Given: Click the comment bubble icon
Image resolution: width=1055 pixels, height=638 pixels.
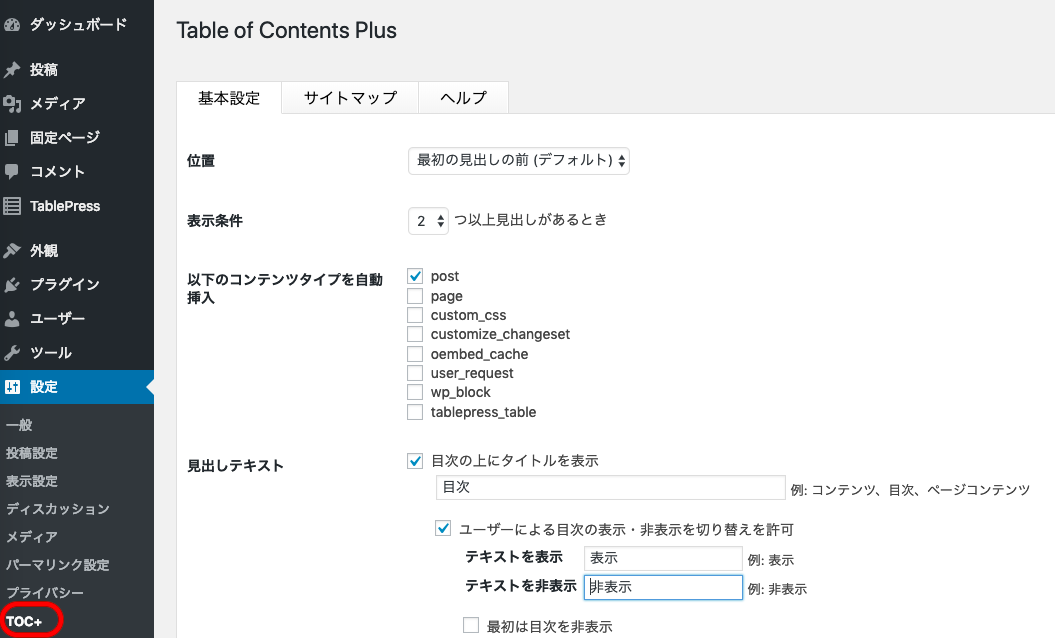Looking at the screenshot, I should pos(12,172).
